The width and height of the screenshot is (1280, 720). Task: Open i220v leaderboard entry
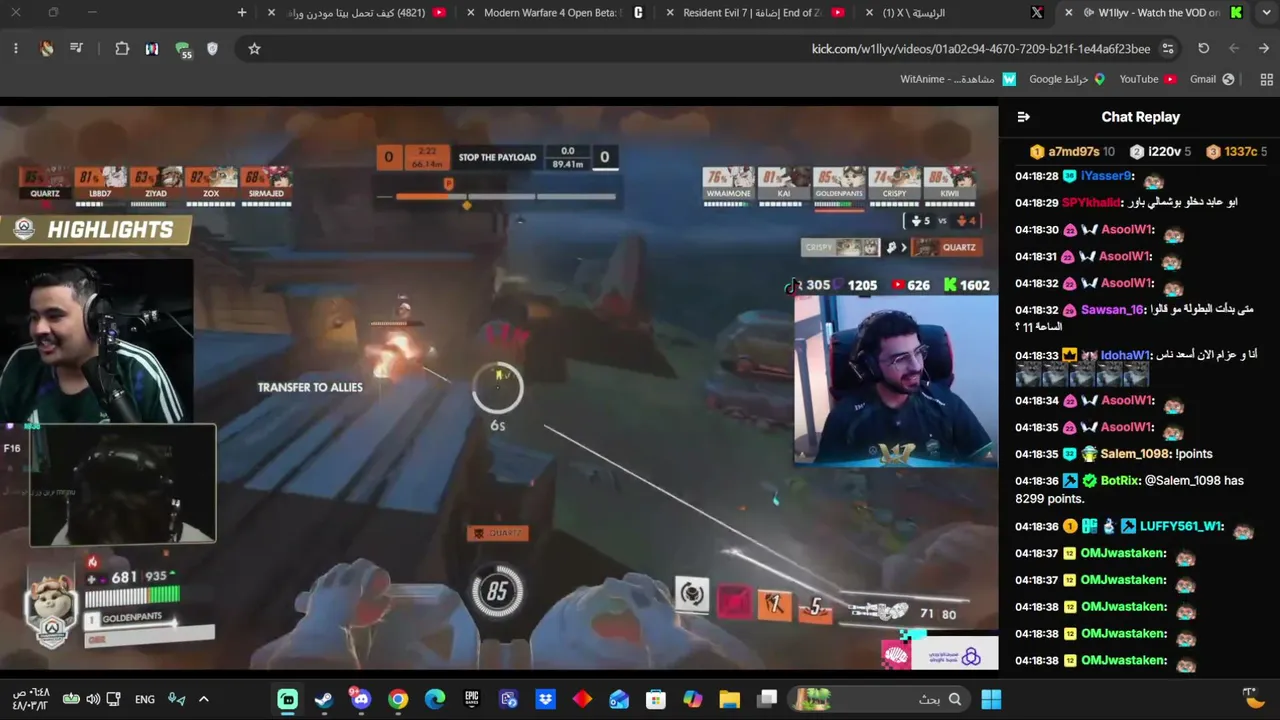[x=1160, y=152]
